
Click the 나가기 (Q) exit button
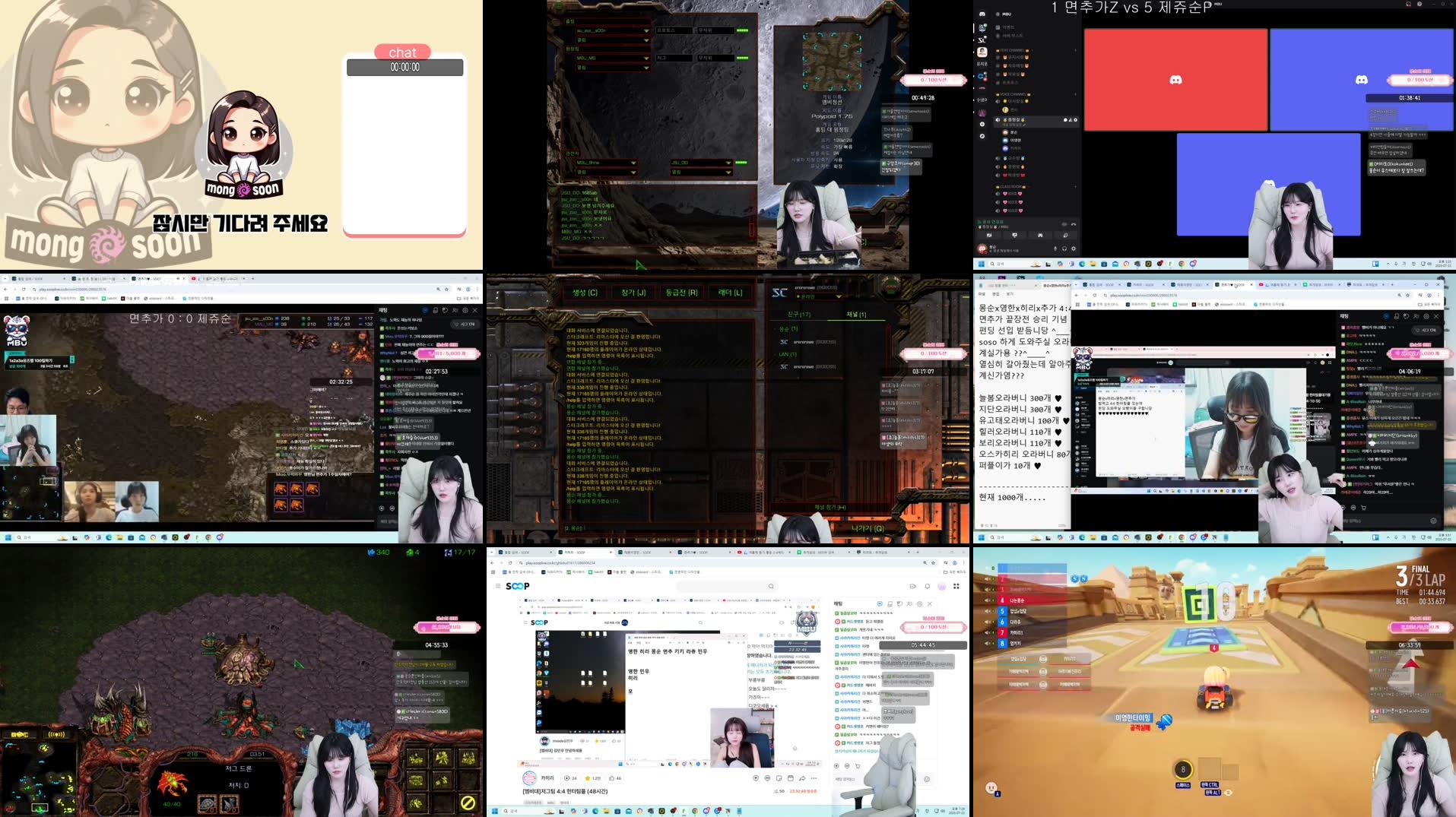(x=868, y=528)
